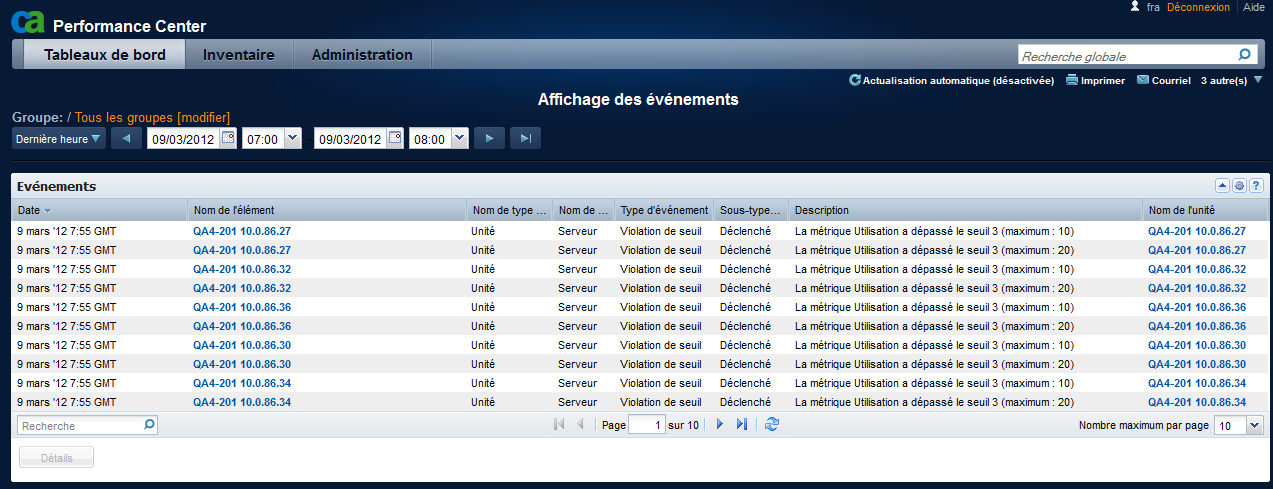Open first QA4-201 10.0.86.32 unit name link
Viewport: 1273px width, 489px height.
coord(1197,269)
